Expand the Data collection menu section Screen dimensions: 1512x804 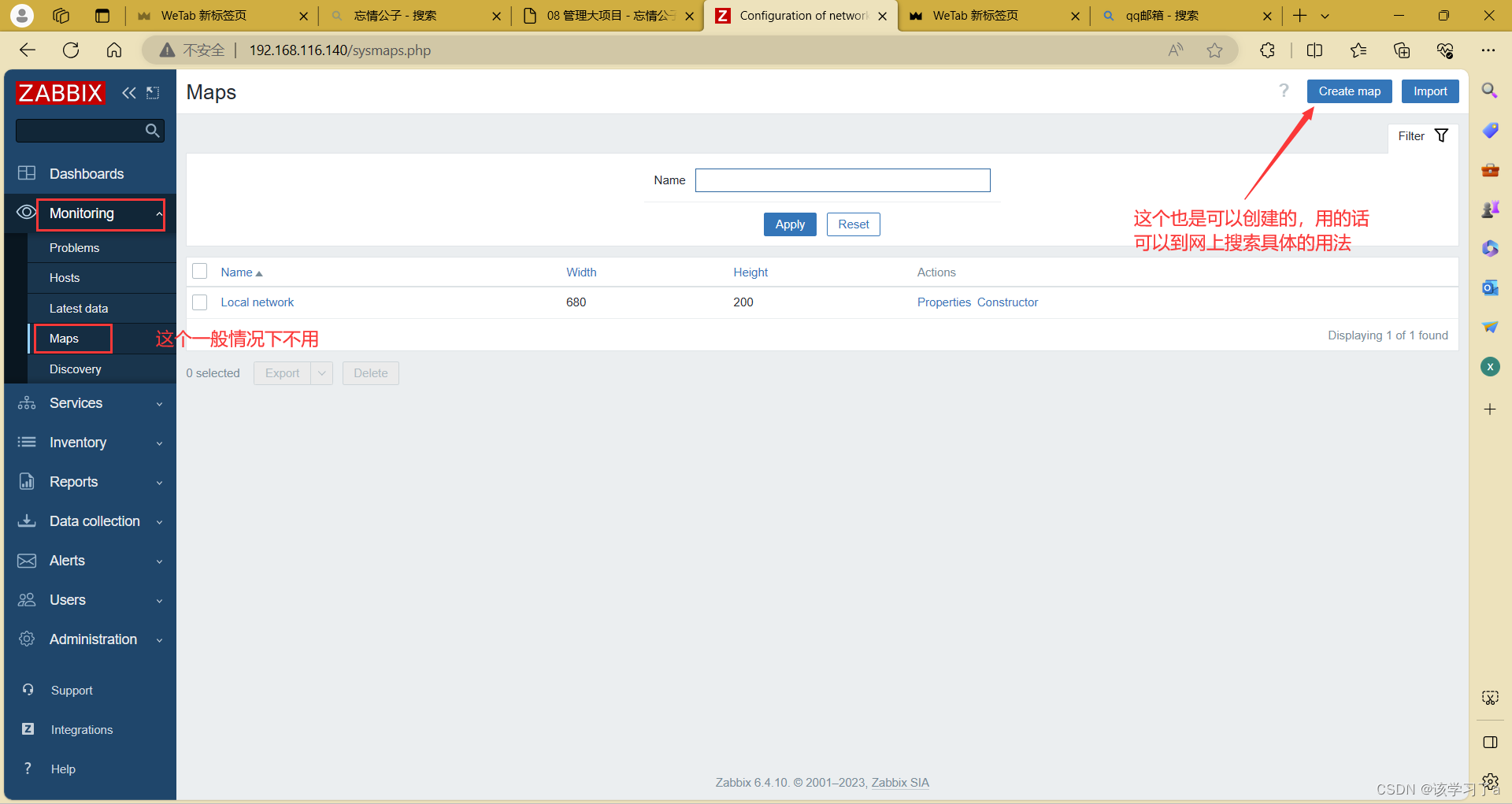(159, 522)
